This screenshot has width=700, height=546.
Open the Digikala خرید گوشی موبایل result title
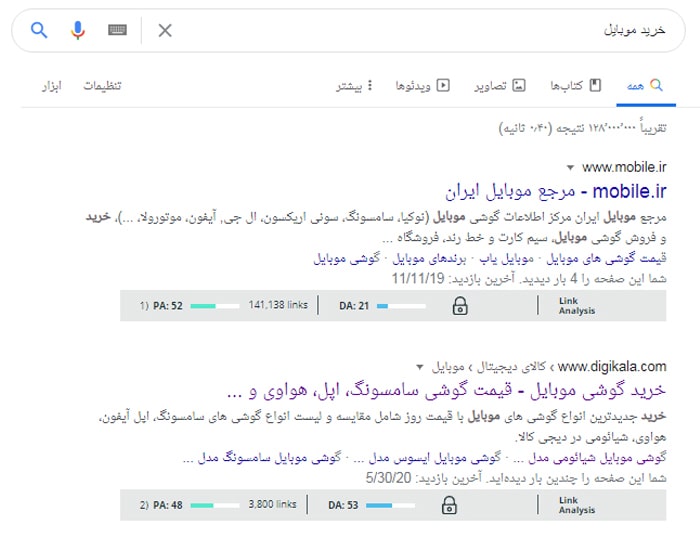(446, 391)
